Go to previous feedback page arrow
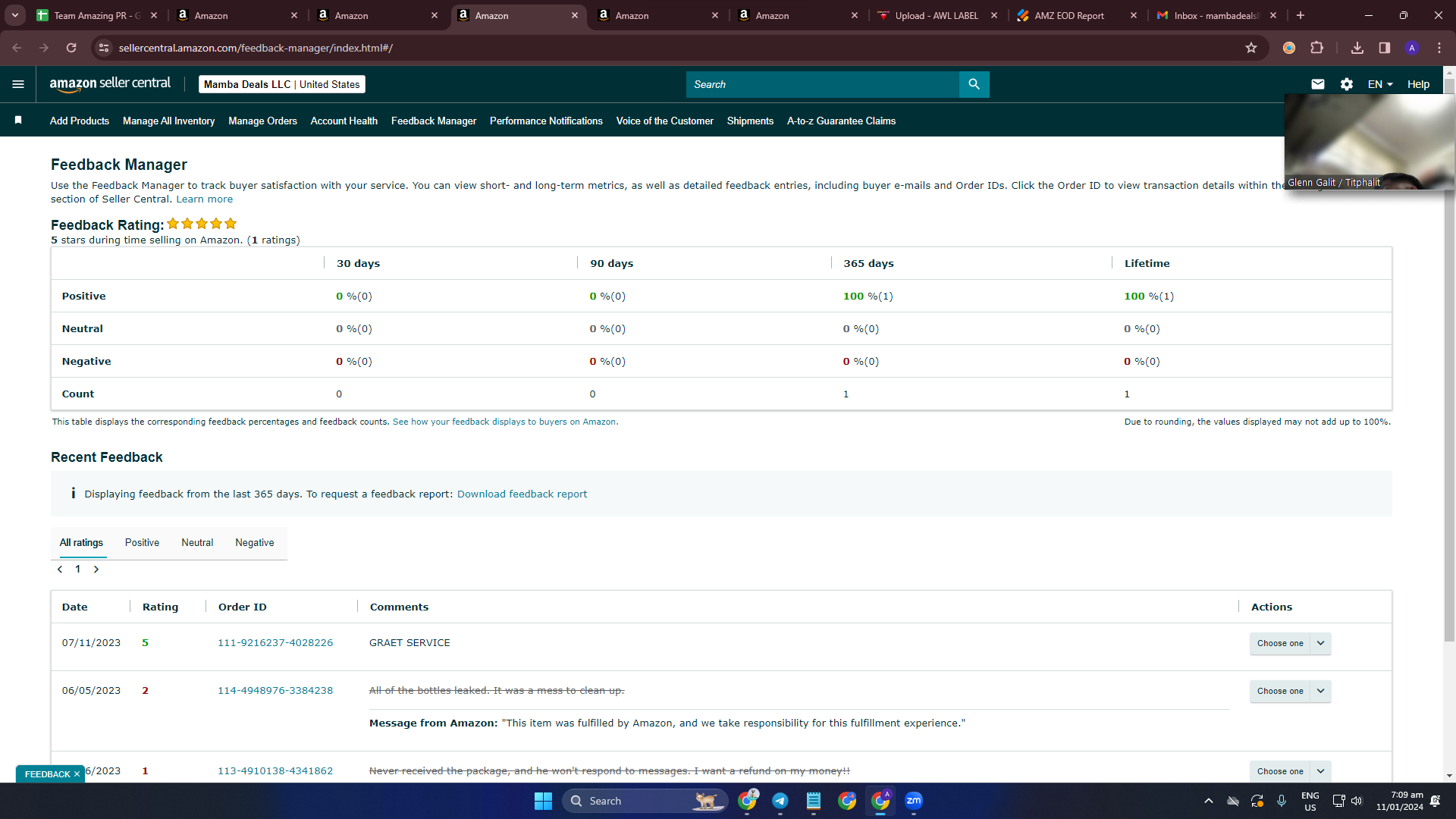The image size is (1456, 819). click(x=60, y=570)
